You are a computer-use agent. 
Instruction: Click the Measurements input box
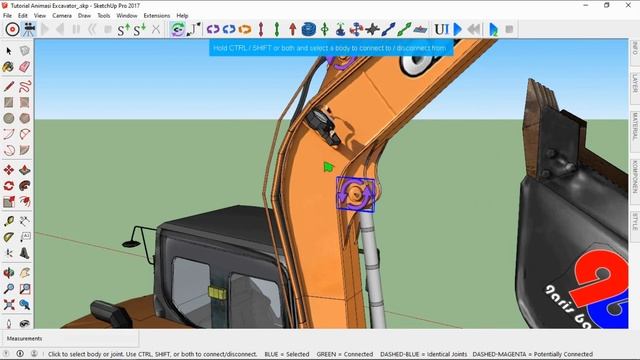(70, 338)
